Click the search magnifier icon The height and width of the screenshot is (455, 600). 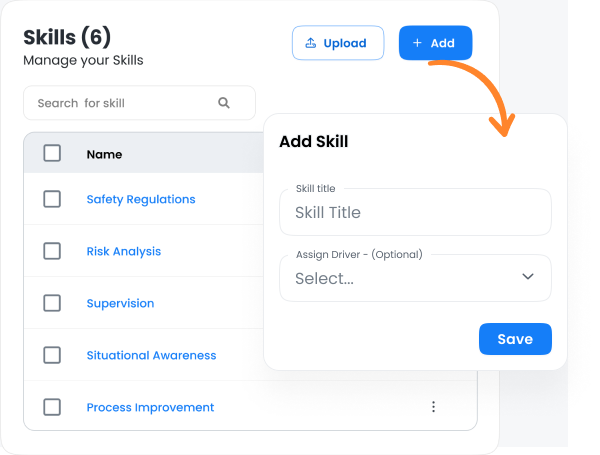click(224, 103)
